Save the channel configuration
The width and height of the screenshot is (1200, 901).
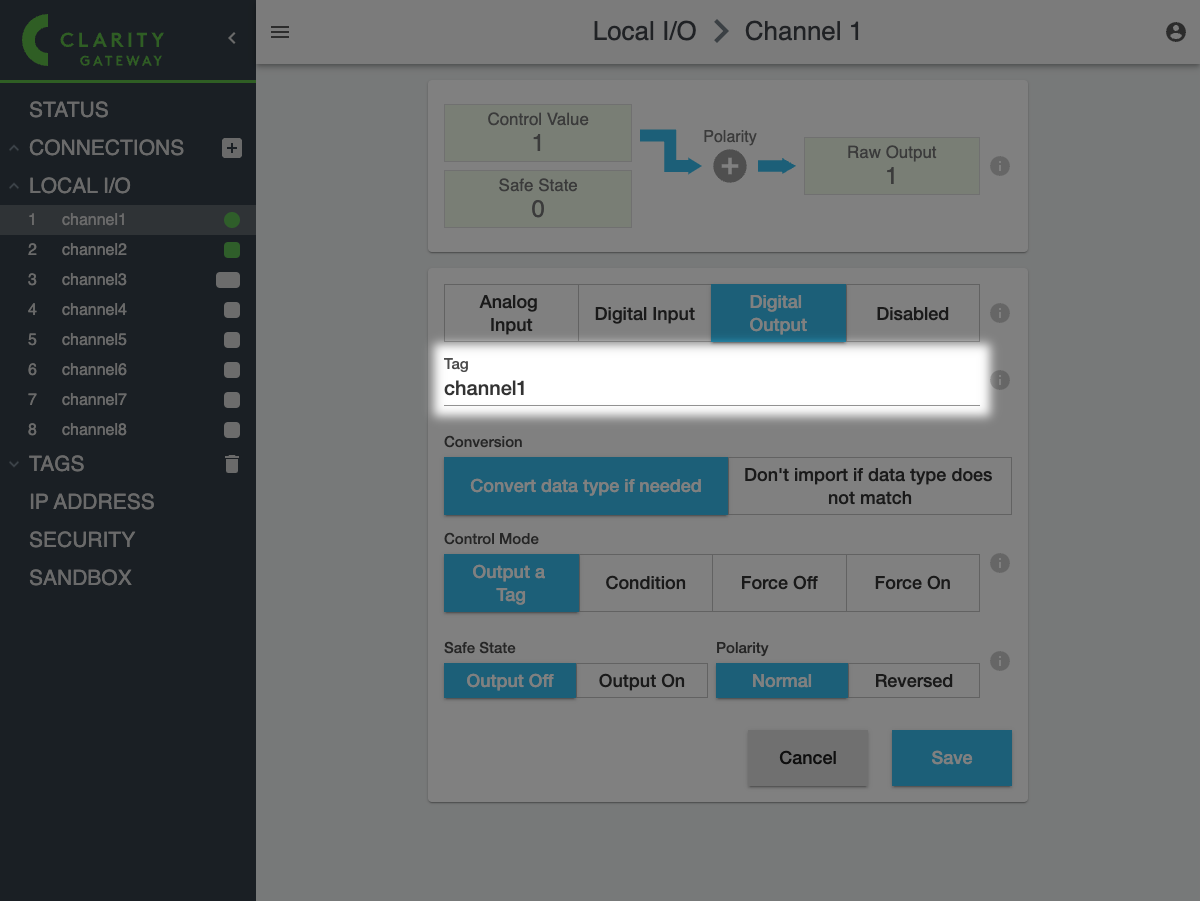[951, 758]
